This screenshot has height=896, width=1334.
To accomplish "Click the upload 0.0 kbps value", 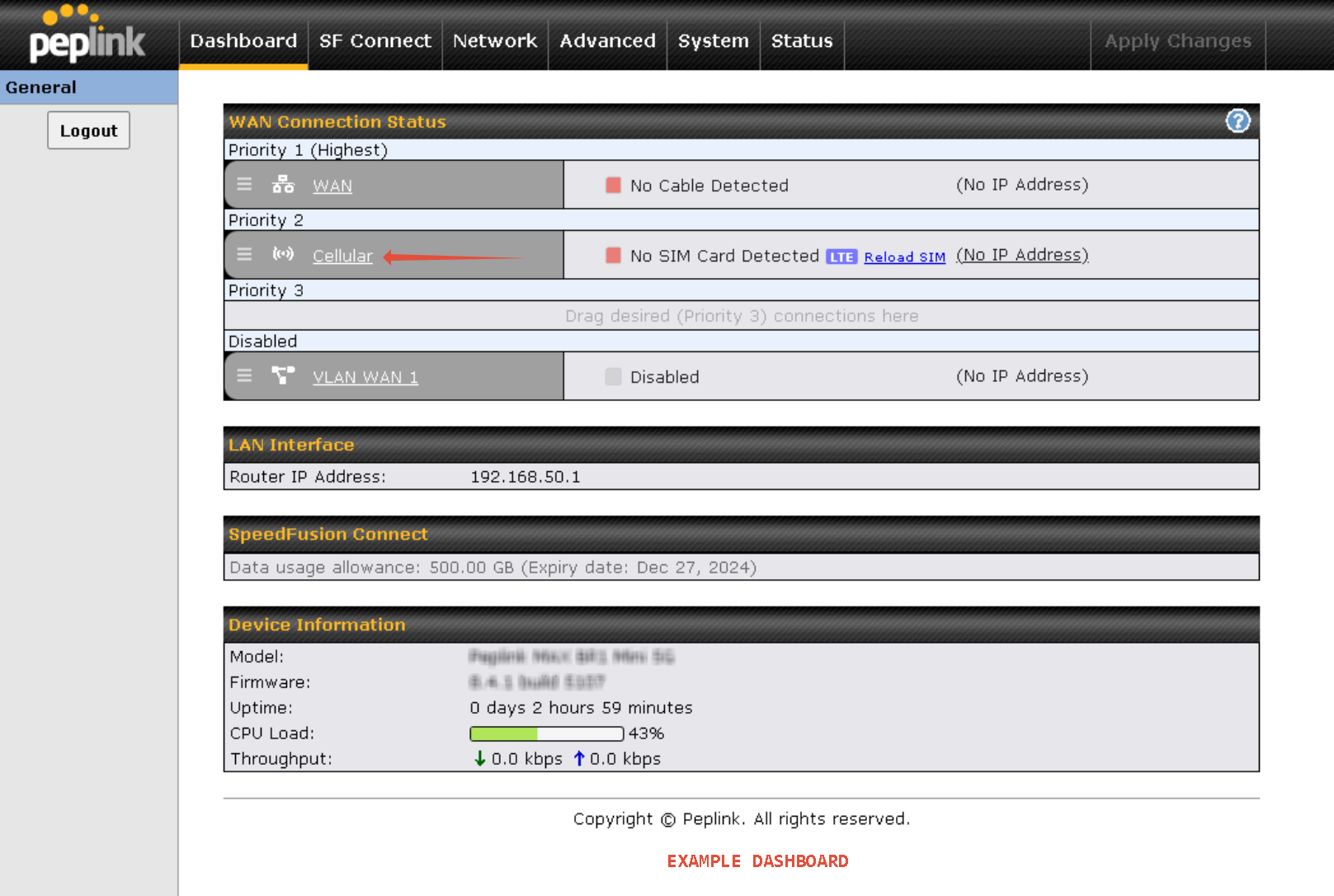I will [x=625, y=759].
